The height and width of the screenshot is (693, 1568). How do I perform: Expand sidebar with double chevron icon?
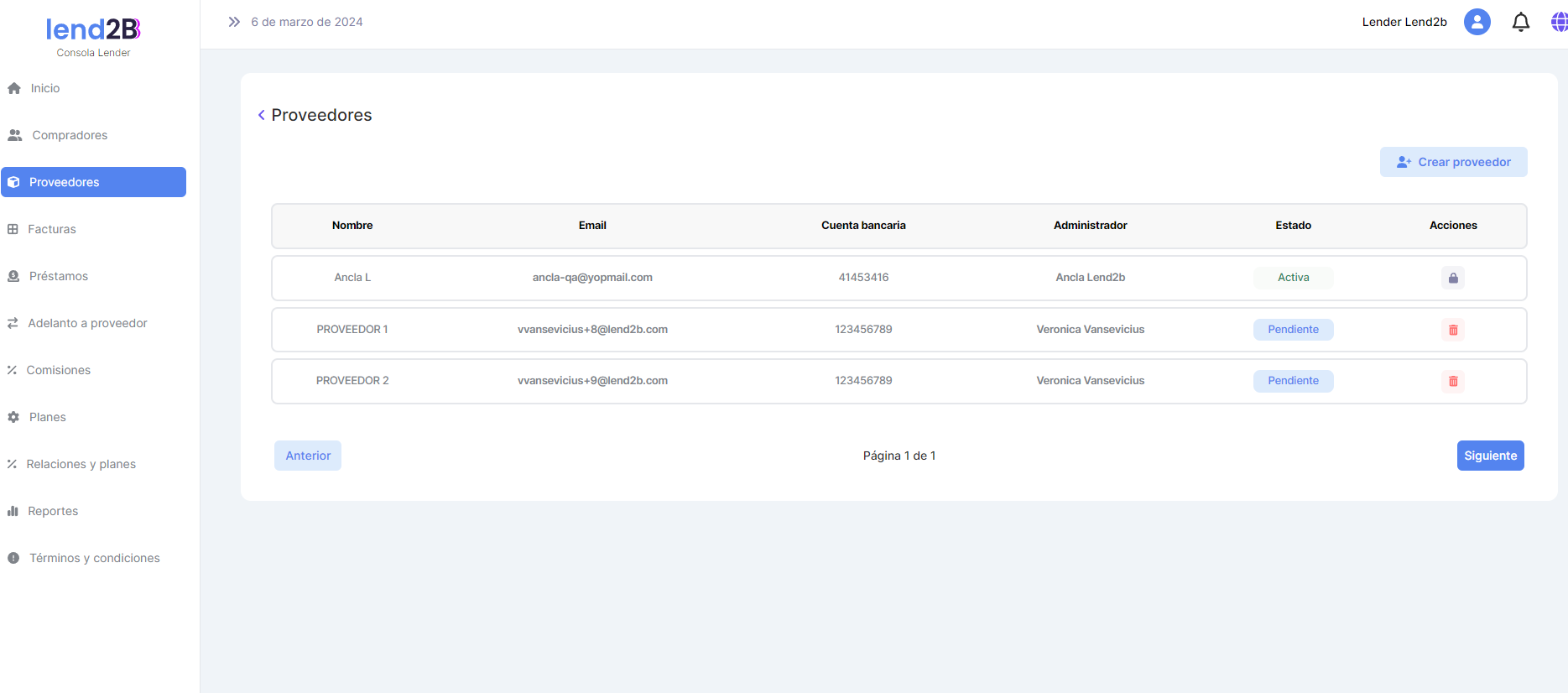(234, 22)
